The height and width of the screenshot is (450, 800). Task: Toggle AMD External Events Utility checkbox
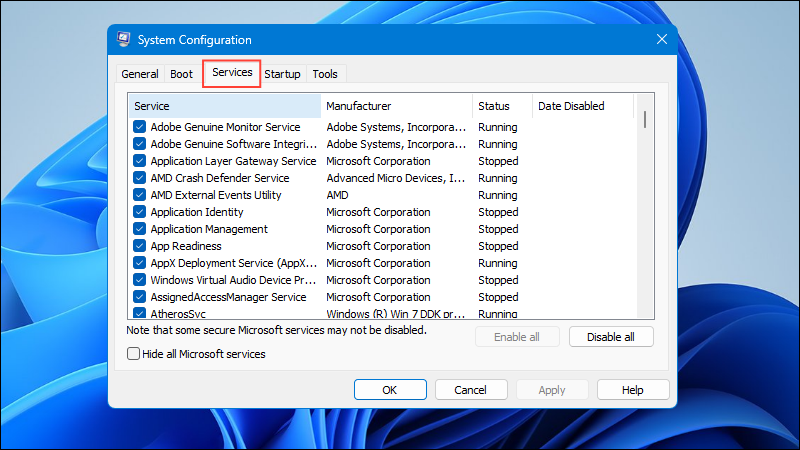pyautogui.click(x=139, y=194)
